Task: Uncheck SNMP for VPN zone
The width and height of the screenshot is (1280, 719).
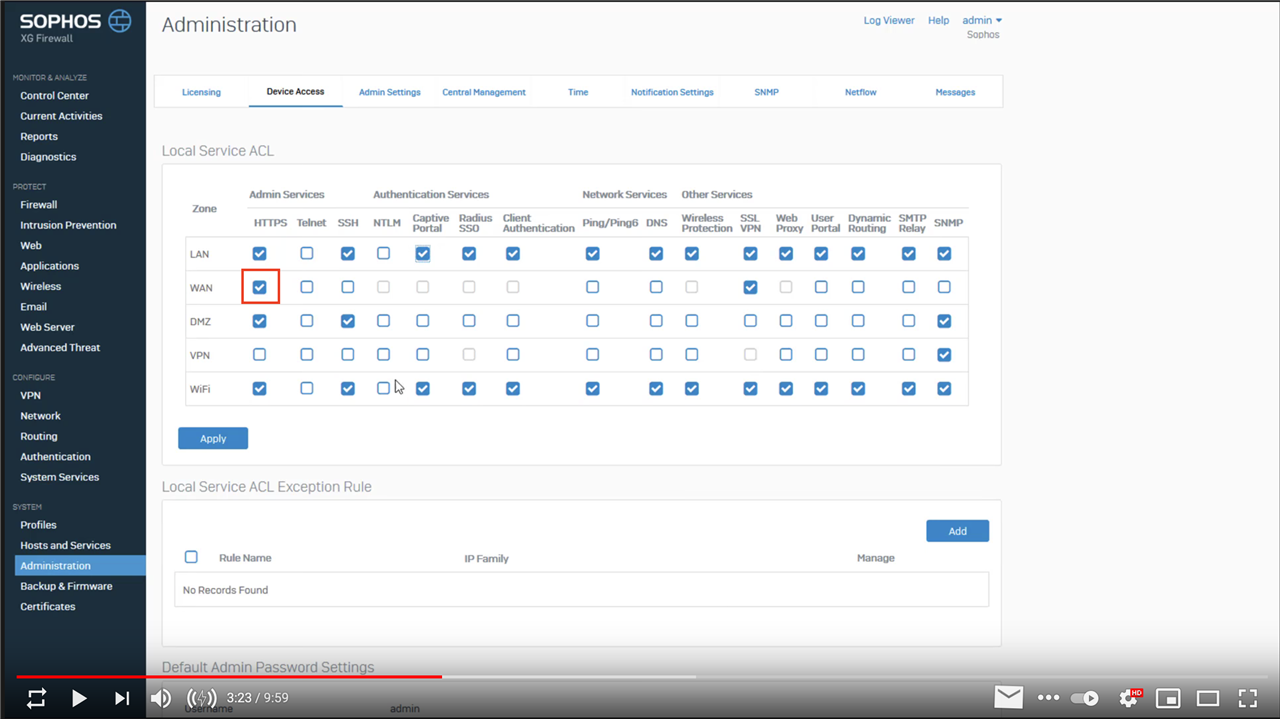Action: pyautogui.click(x=944, y=355)
